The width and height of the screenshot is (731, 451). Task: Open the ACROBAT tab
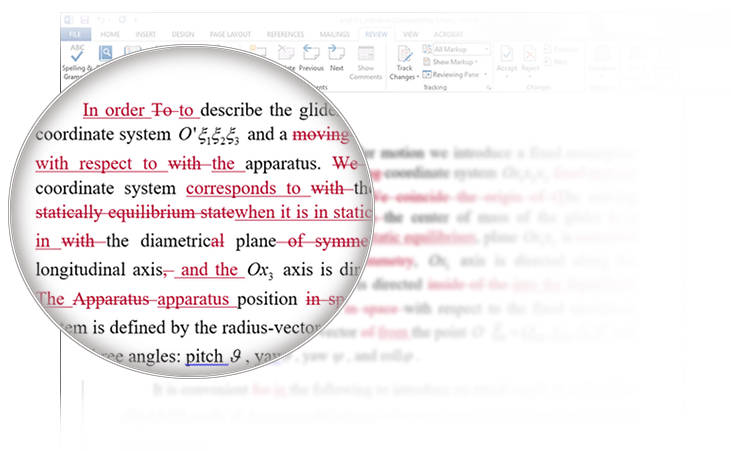(448, 35)
